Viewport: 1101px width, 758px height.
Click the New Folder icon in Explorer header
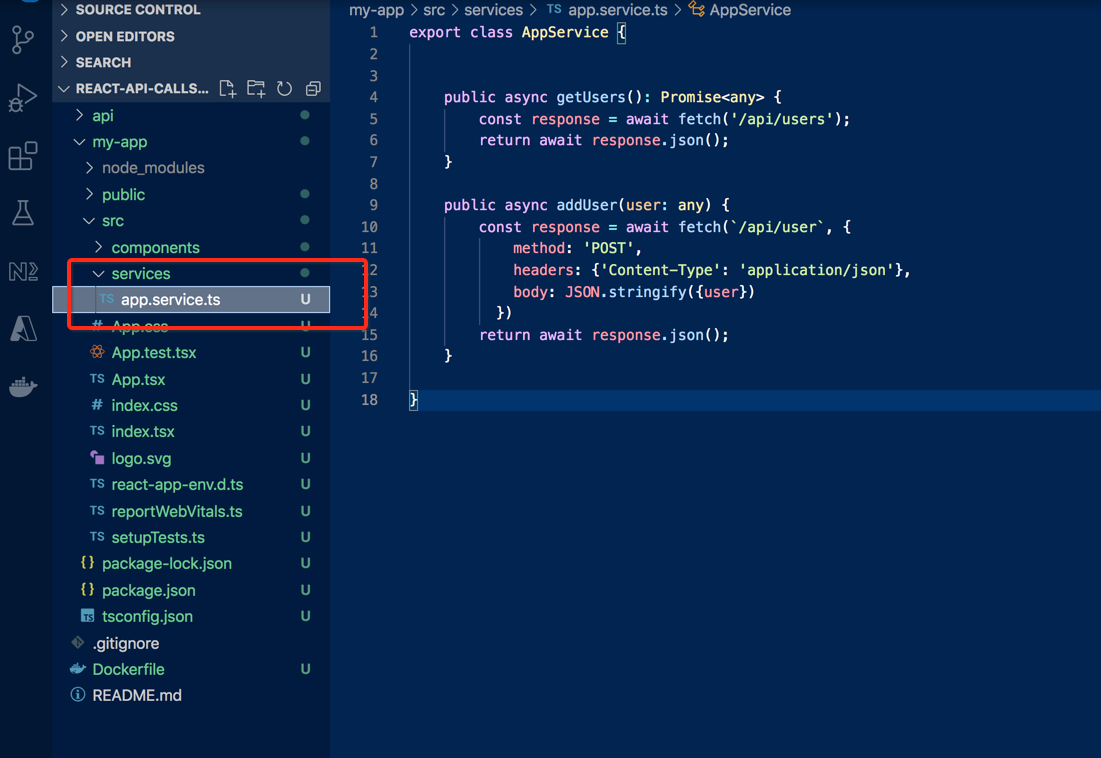[255, 88]
